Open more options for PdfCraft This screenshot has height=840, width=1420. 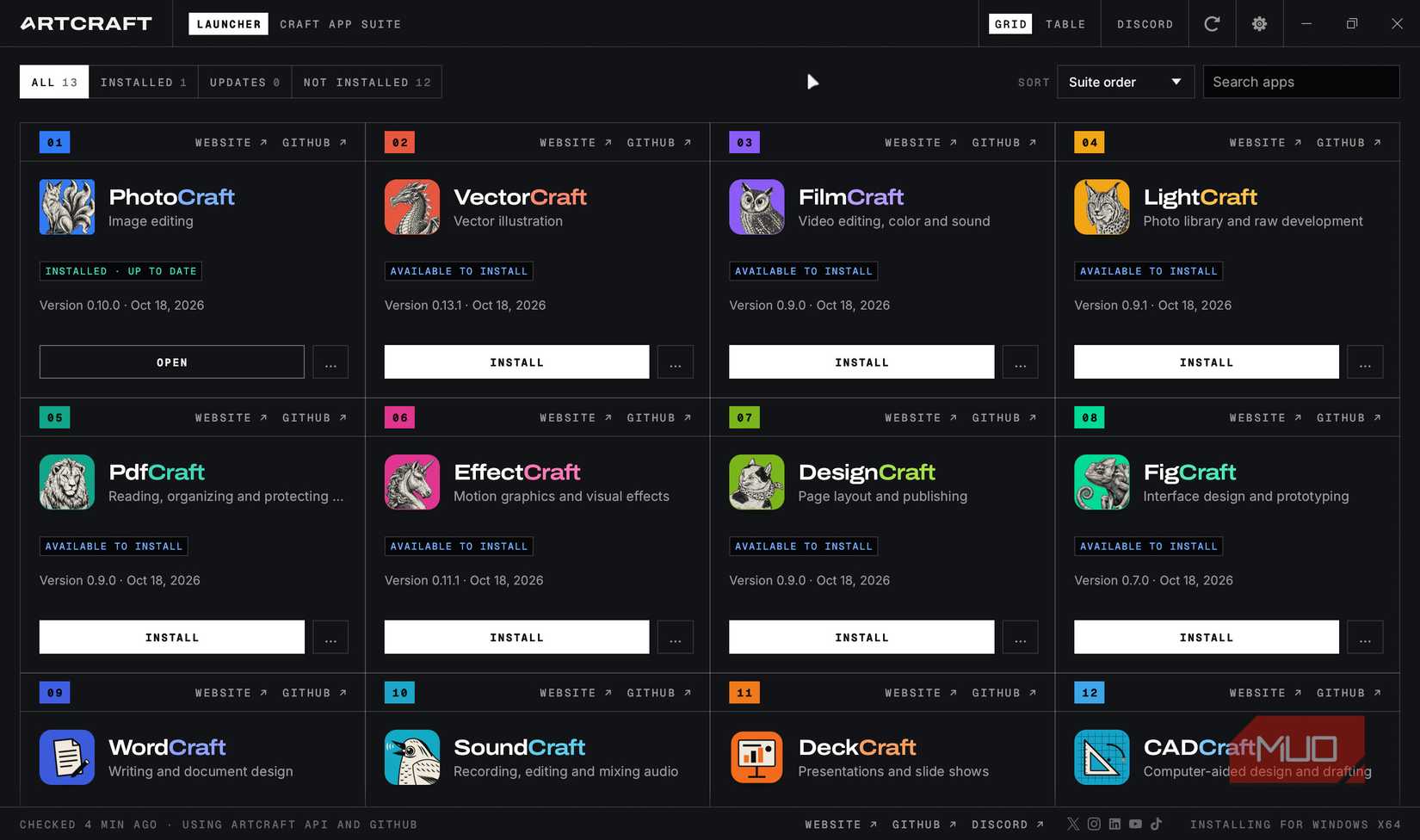click(x=330, y=638)
